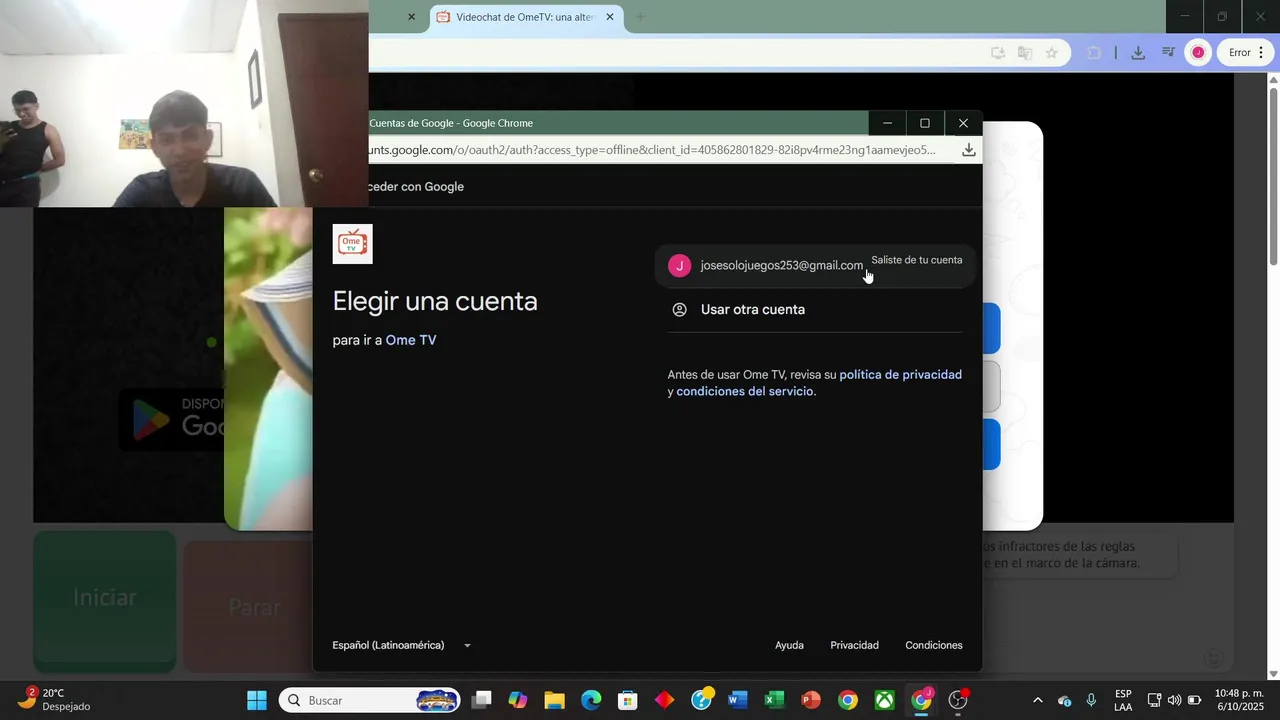This screenshot has width=1280, height=720.
Task: Open the Chrome taskbar icon without the J badge
Action: click(848, 700)
